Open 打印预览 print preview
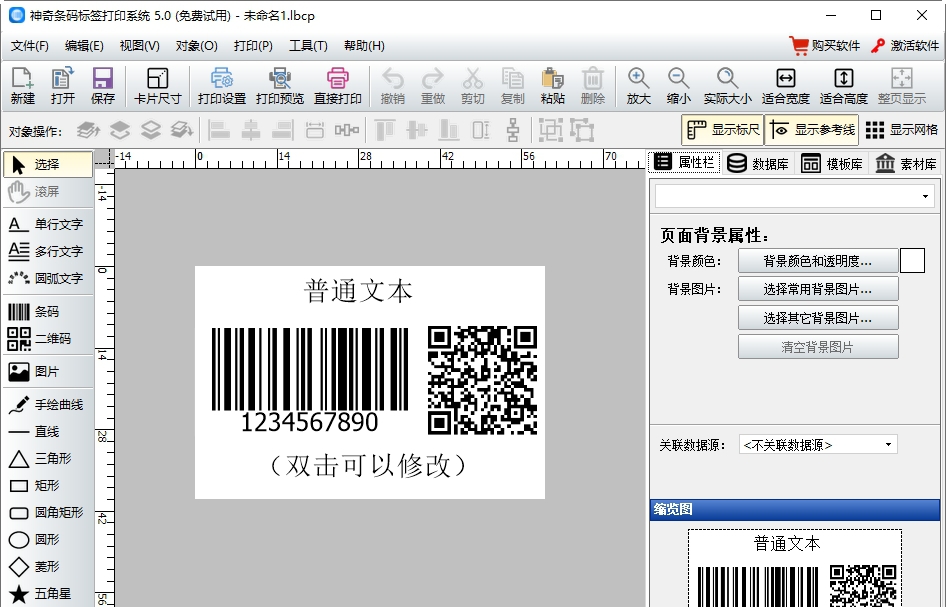The height and width of the screenshot is (607, 946). pyautogui.click(x=283, y=85)
